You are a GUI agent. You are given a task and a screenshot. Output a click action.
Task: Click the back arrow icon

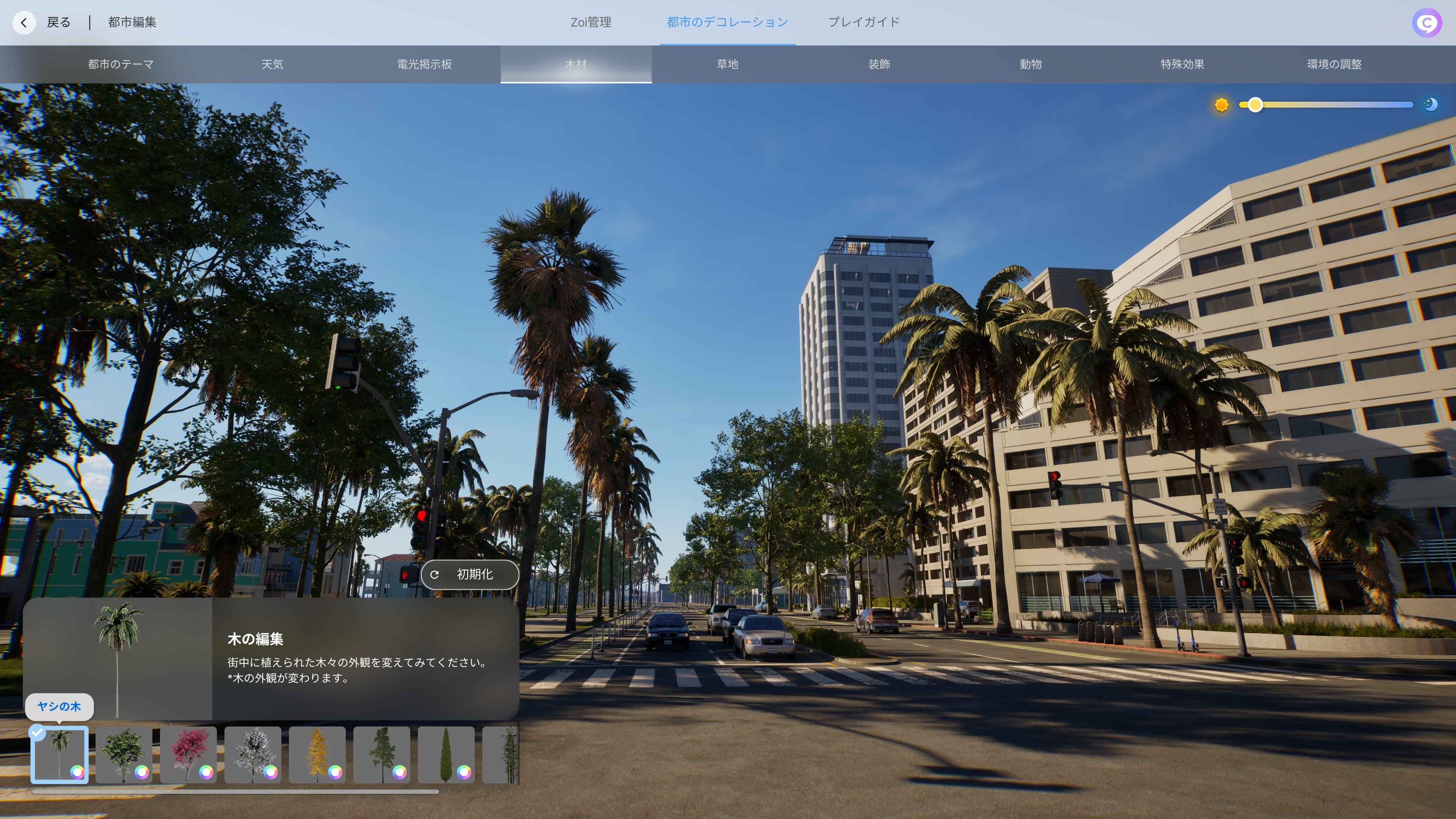coord(24,23)
